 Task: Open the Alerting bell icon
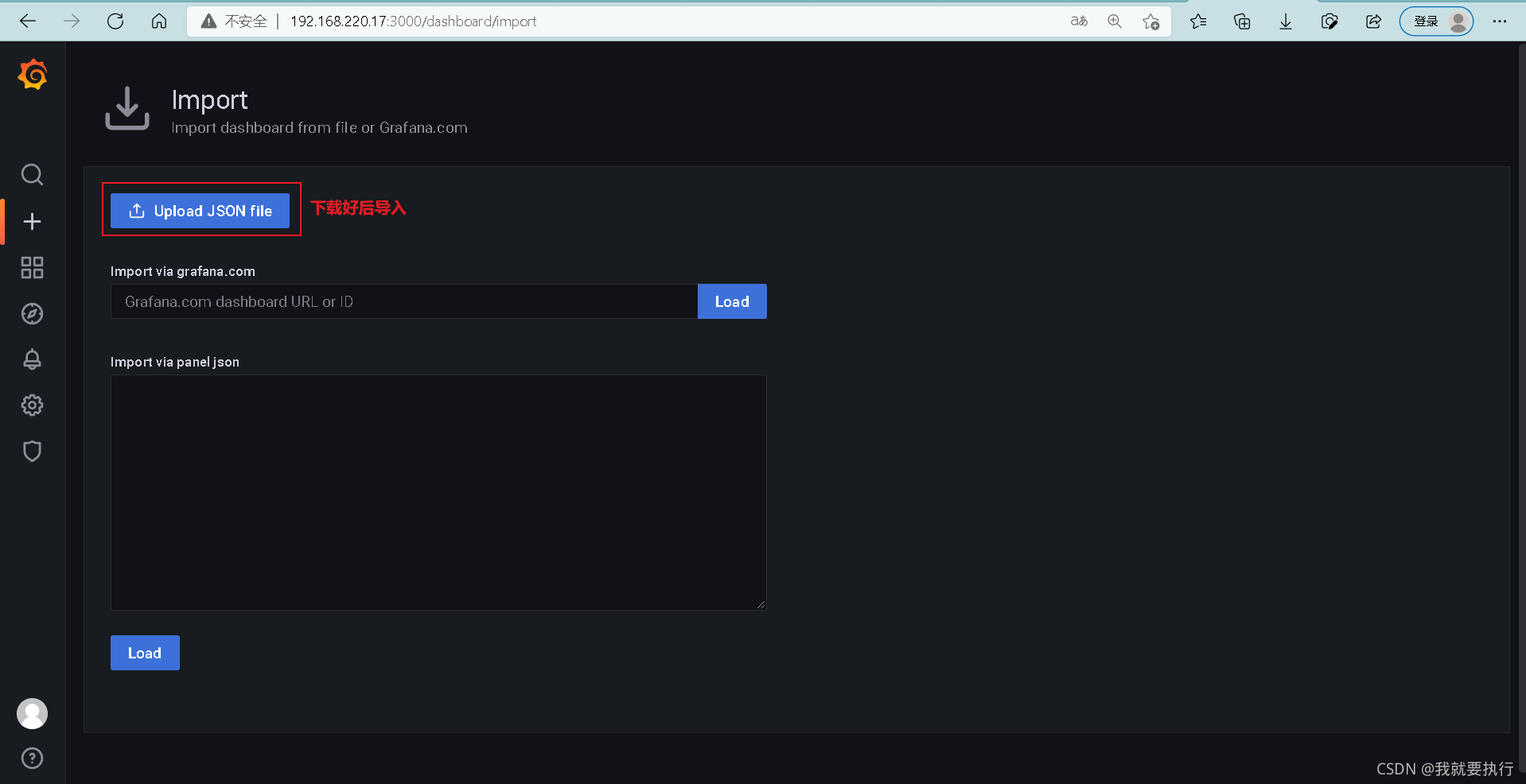point(32,359)
